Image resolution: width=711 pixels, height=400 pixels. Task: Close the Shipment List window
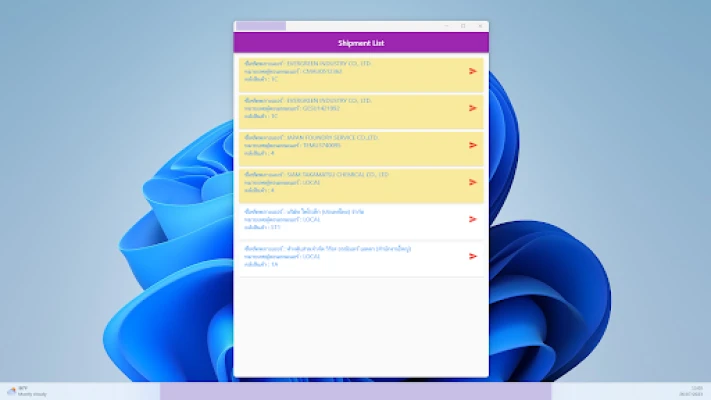pos(480,26)
